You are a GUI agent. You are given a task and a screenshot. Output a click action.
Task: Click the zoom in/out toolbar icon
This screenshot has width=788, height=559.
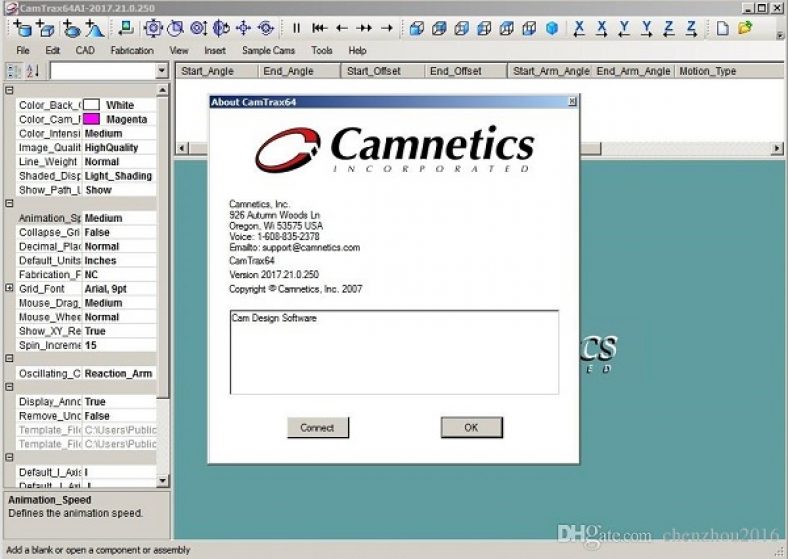tap(198, 28)
